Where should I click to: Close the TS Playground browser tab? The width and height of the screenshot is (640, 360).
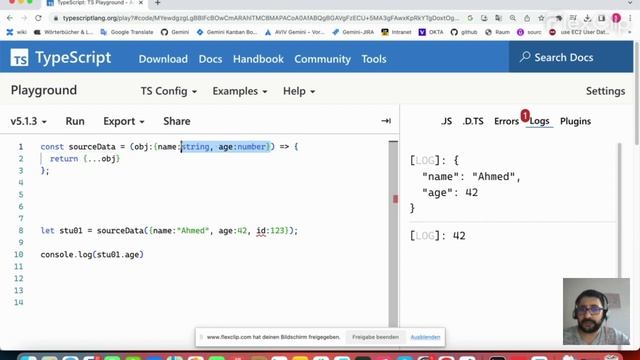tap(141, 3)
